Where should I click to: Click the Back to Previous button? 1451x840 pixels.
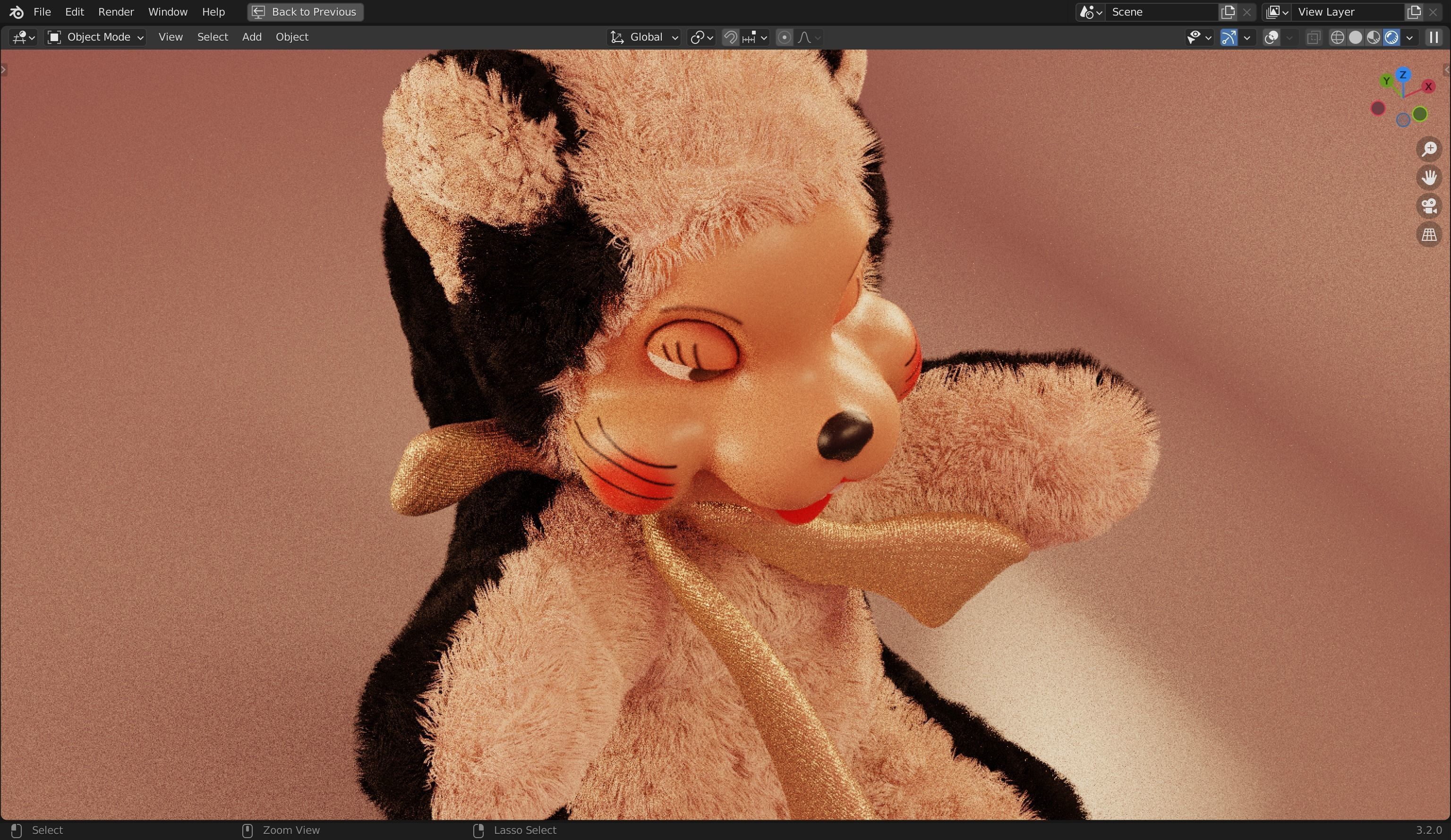coord(305,11)
